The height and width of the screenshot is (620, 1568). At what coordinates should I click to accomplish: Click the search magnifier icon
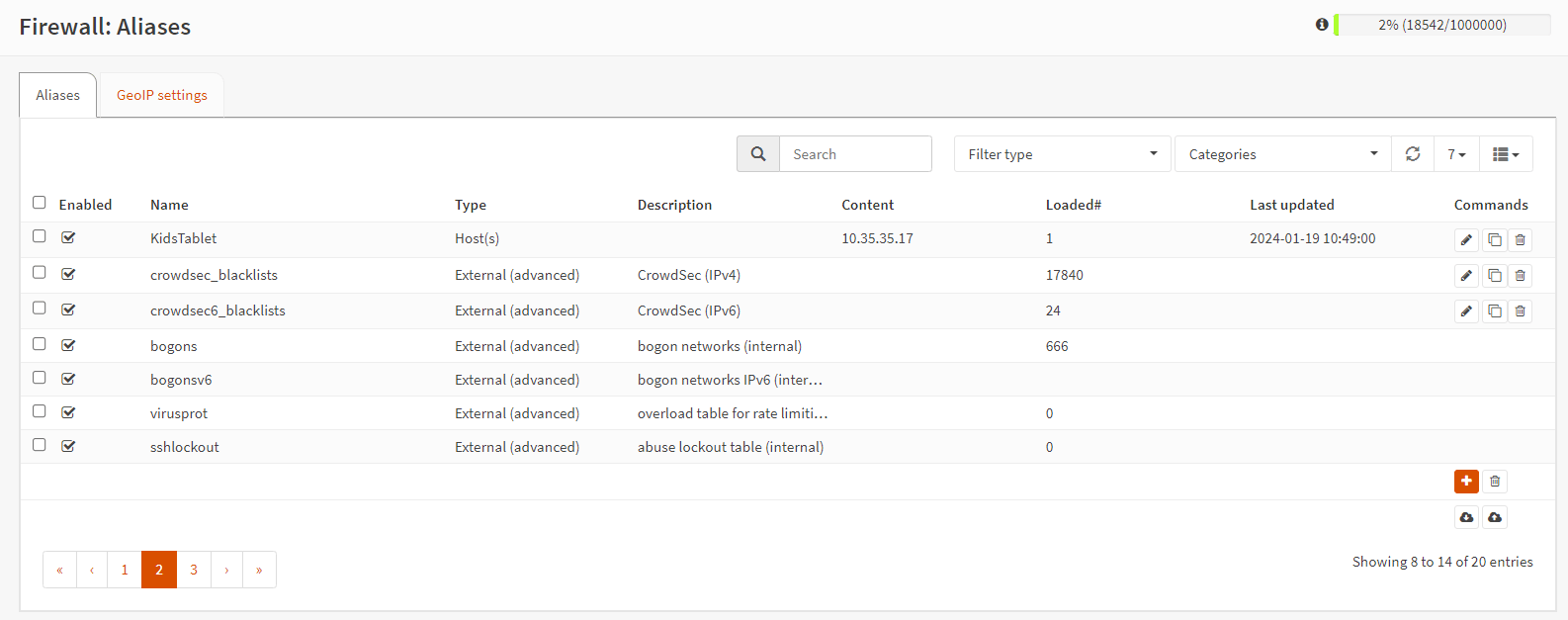pos(758,154)
